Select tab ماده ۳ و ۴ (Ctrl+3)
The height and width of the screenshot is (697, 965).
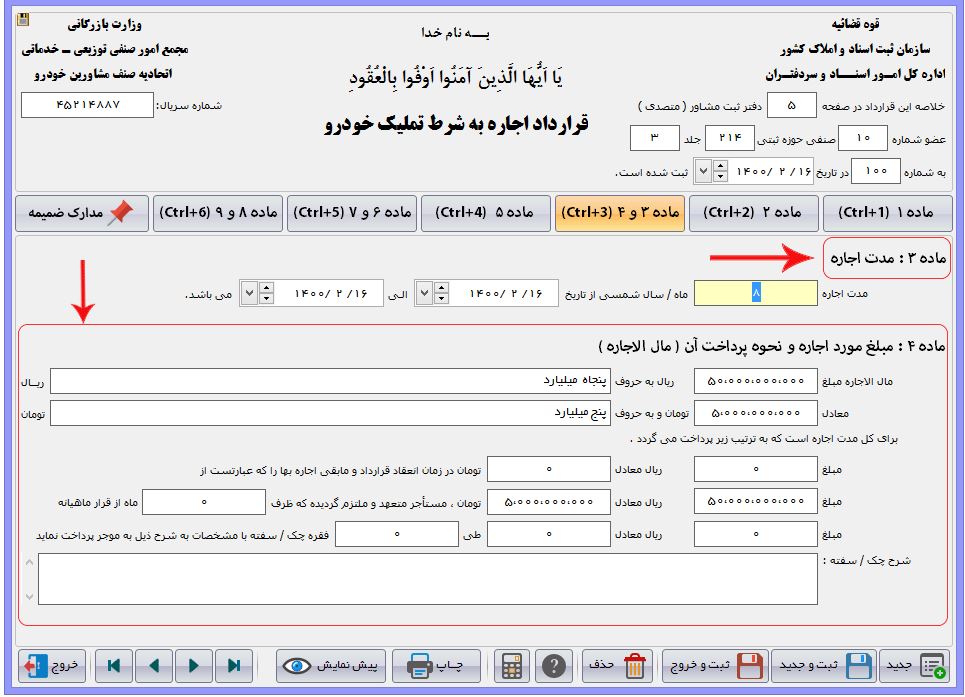tap(620, 213)
